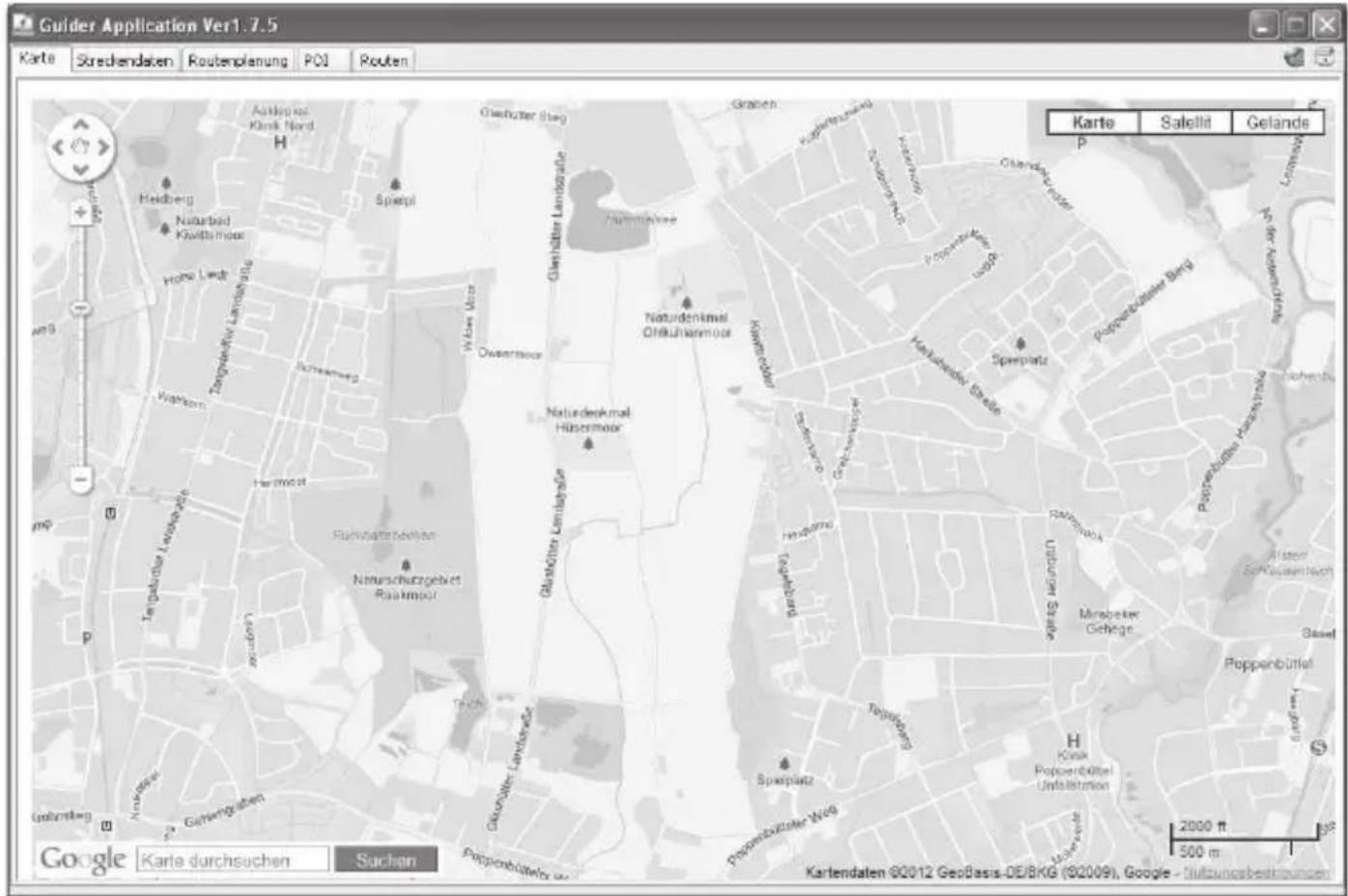Click the Mirabeker Gehege label
Screen dimensions: 1348x896
pos(1109,621)
